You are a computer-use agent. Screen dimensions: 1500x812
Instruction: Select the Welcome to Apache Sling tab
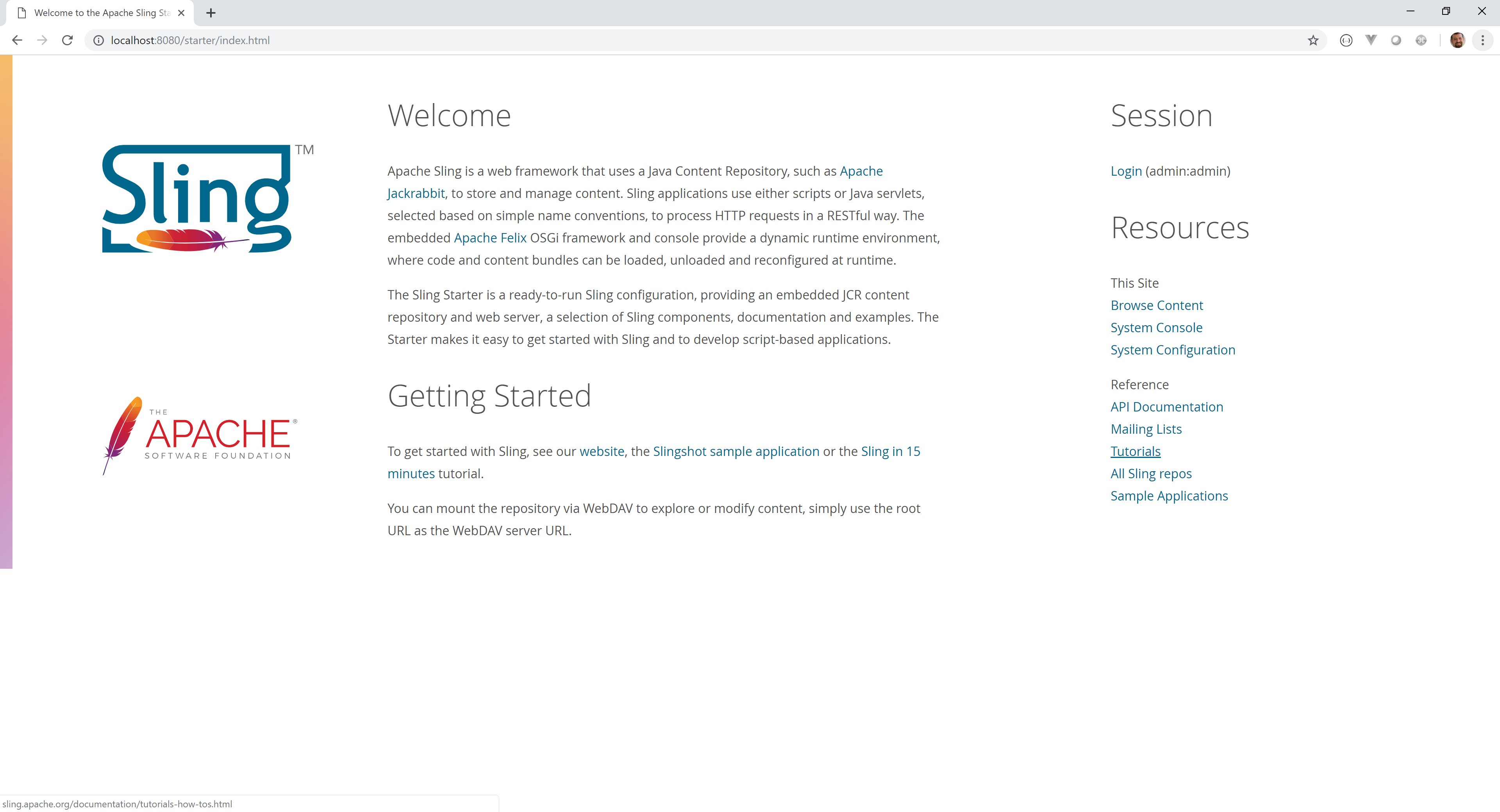[x=99, y=13]
